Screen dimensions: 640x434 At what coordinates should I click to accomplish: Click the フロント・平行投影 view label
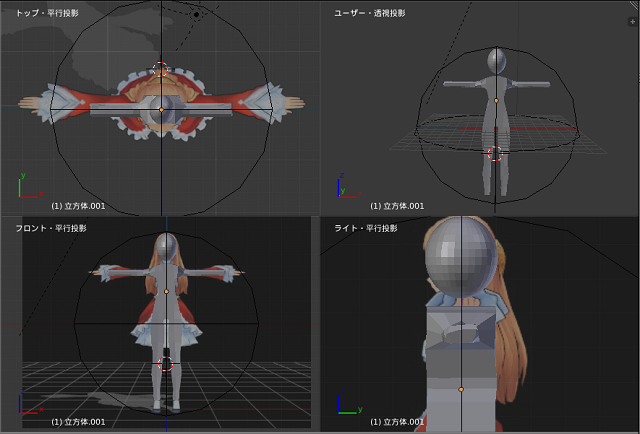pos(51,228)
